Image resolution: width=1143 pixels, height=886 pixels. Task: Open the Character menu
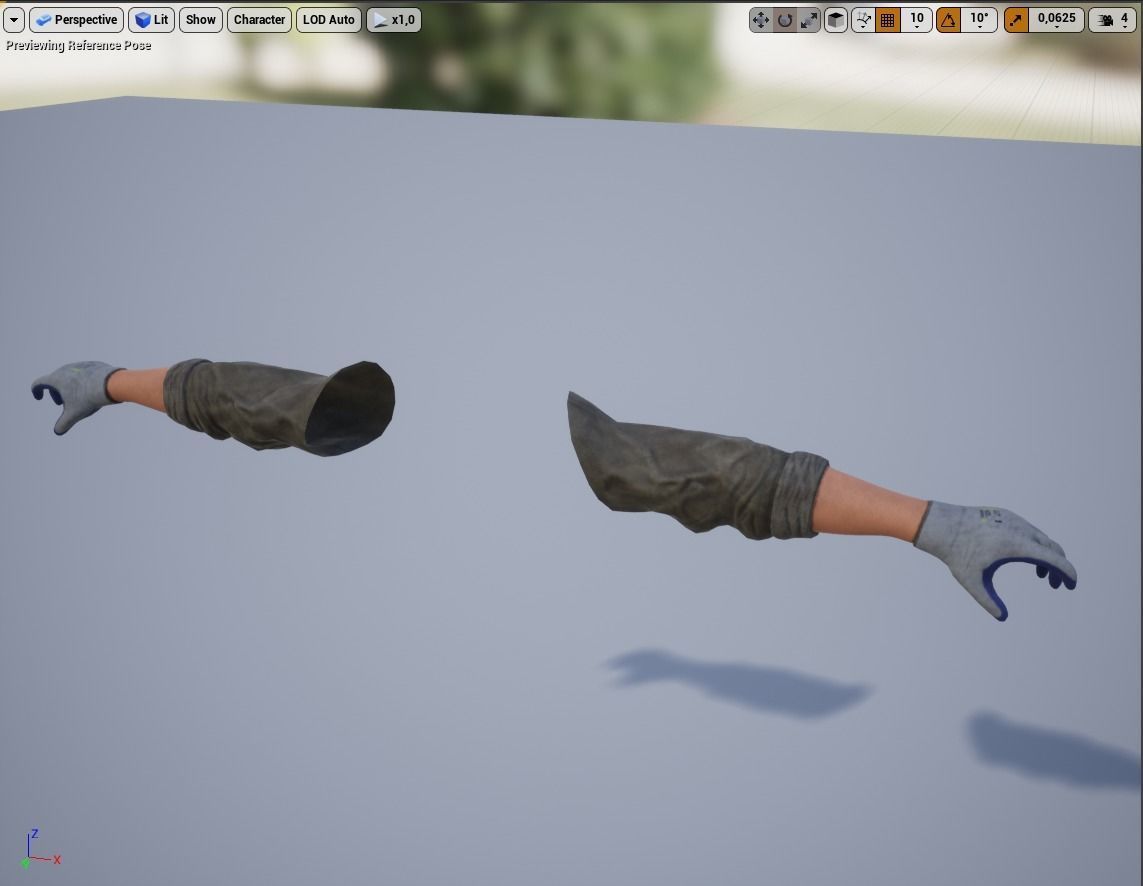(x=260, y=20)
